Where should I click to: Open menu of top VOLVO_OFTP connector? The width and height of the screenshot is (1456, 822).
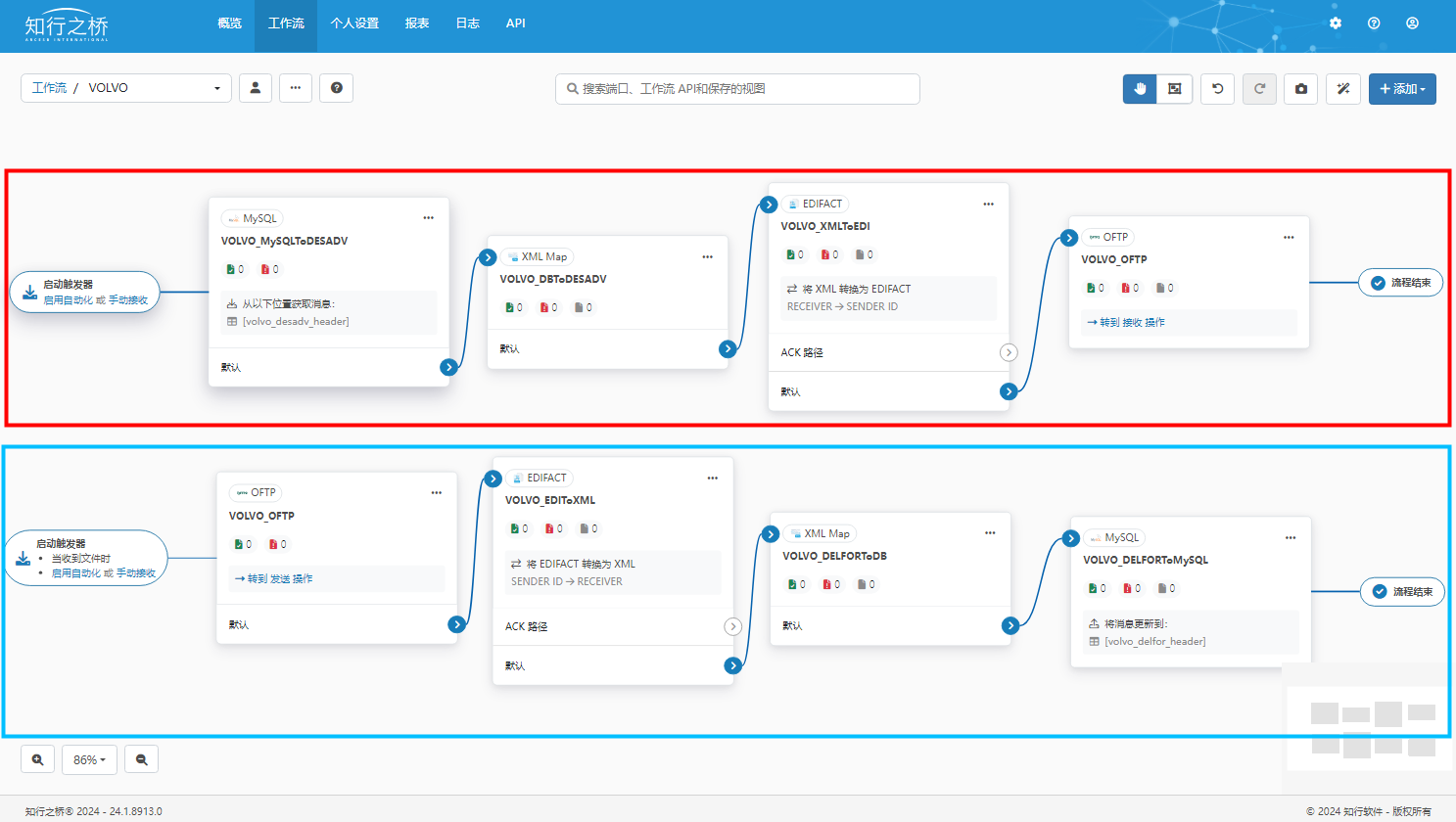[1289, 237]
